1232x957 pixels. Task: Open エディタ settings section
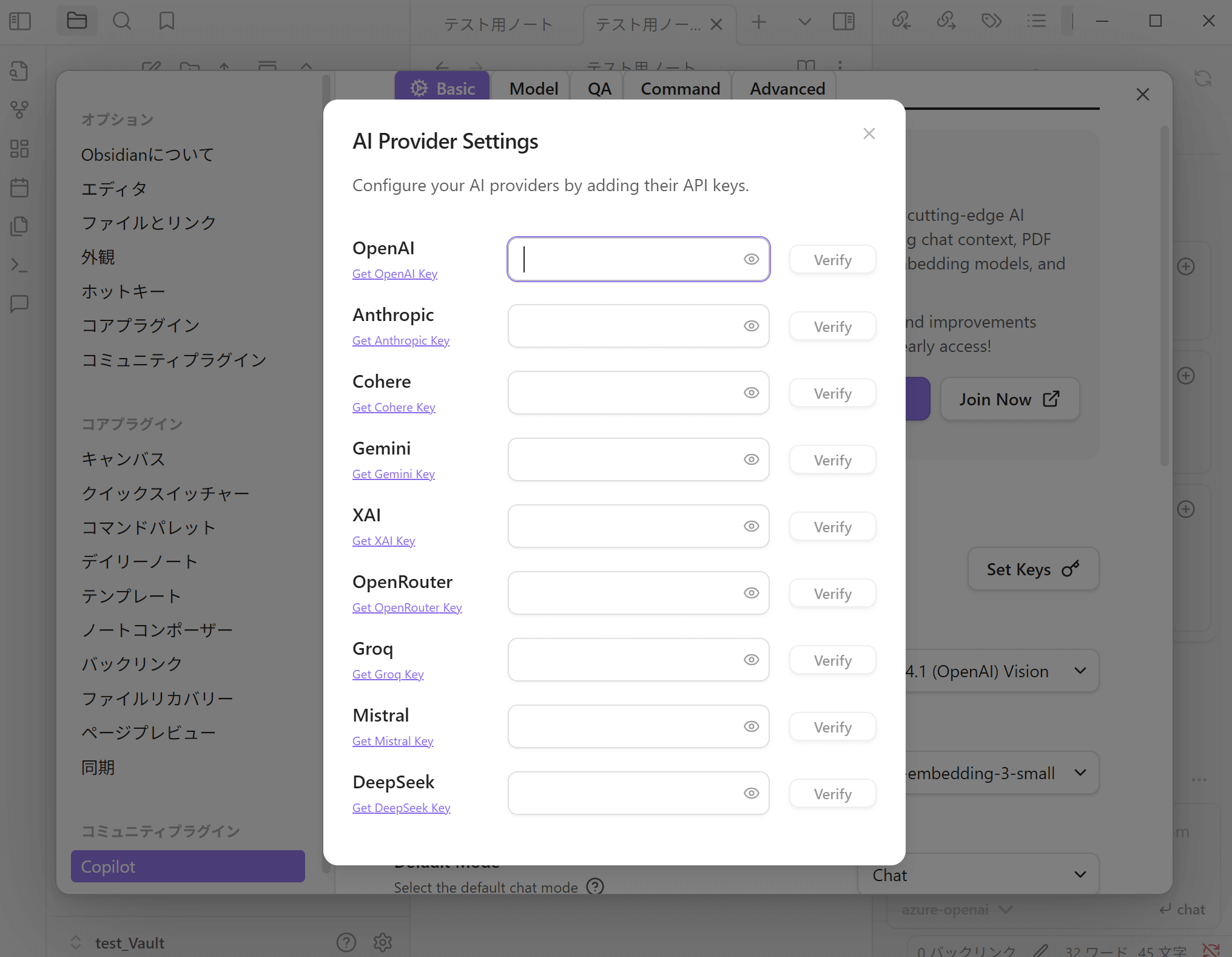pos(113,189)
